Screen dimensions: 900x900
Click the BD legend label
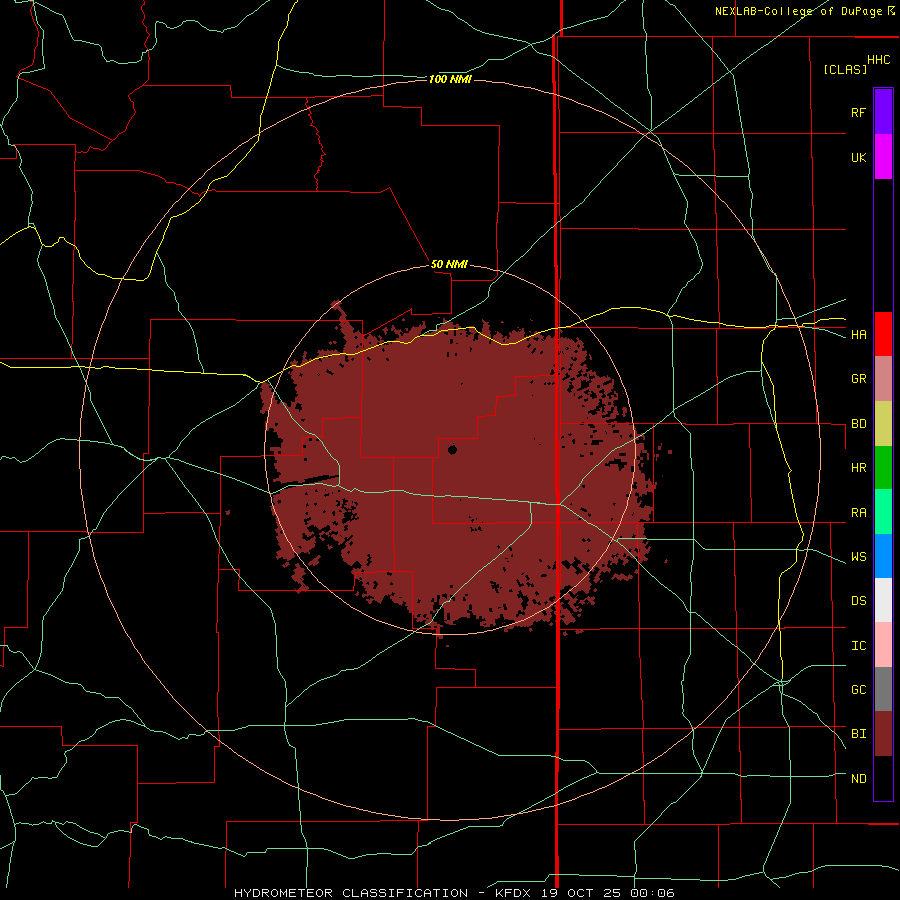coord(858,424)
